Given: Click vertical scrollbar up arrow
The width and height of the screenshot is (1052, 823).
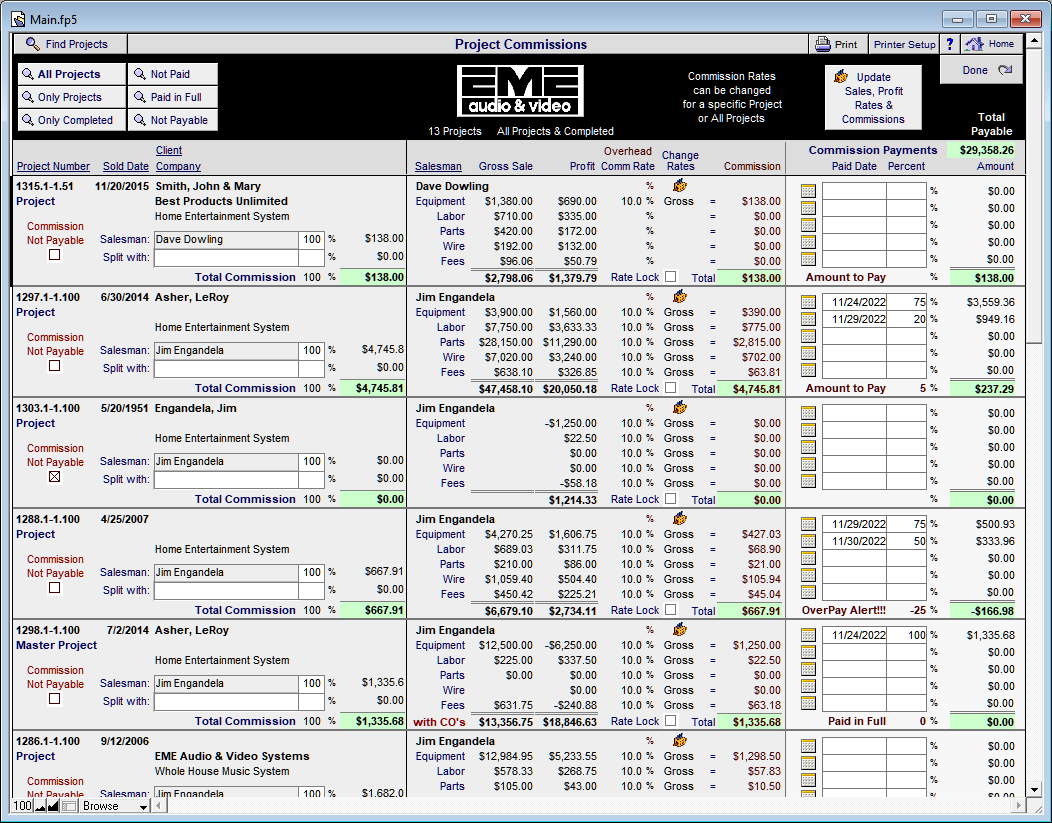Looking at the screenshot, I should (x=1034, y=42).
